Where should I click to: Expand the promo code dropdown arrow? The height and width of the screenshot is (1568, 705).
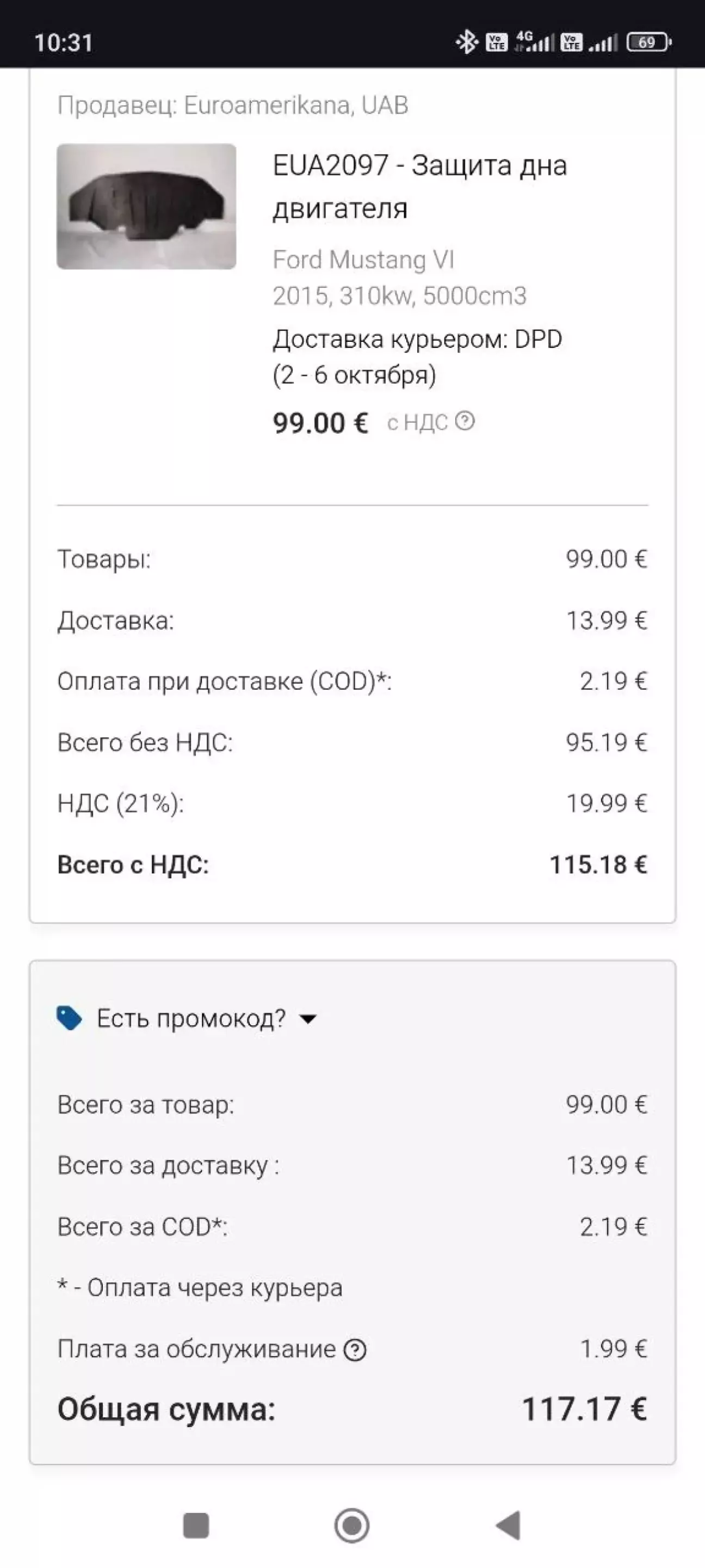(308, 1019)
